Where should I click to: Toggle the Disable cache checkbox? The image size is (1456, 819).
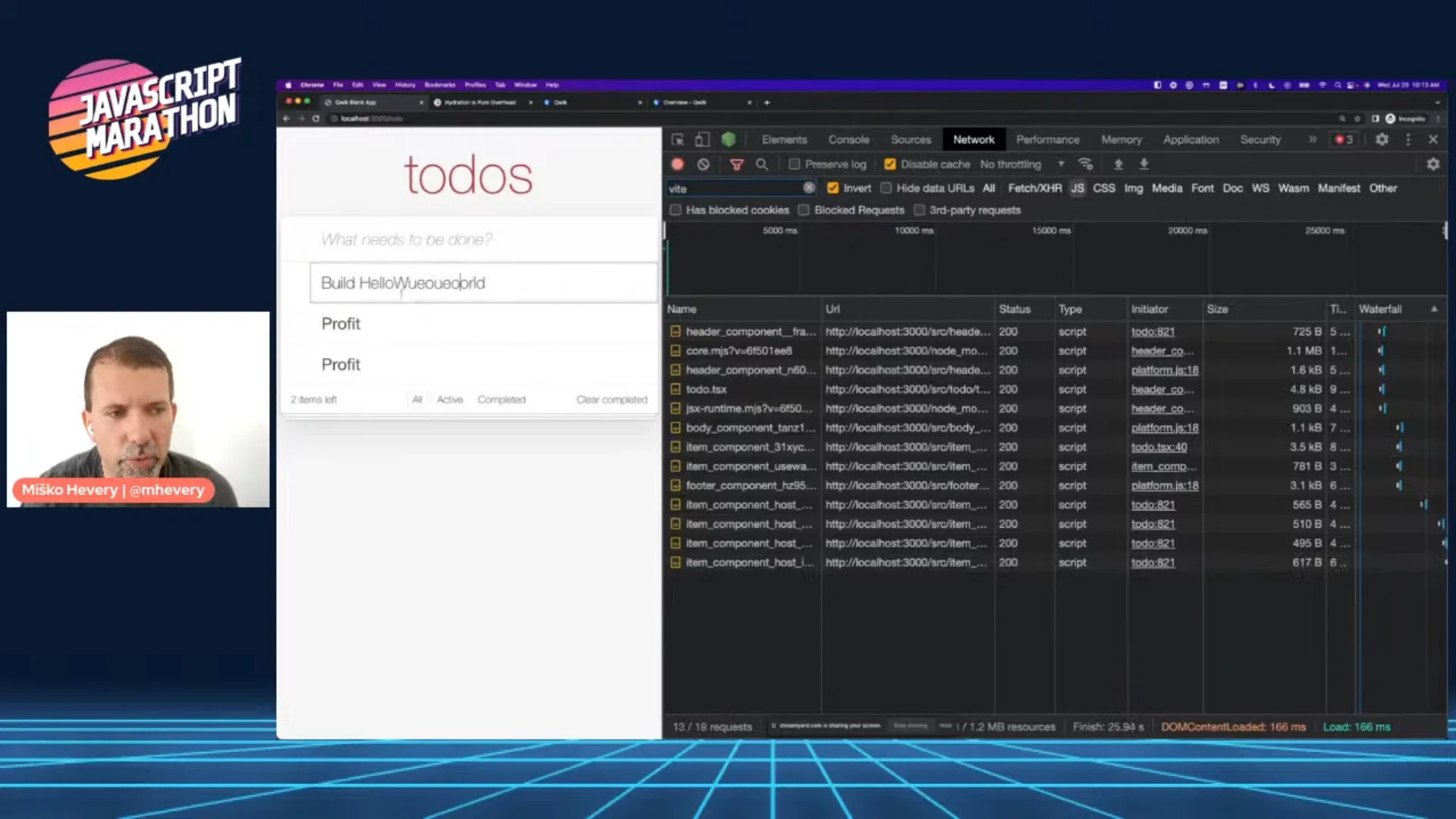pos(889,164)
